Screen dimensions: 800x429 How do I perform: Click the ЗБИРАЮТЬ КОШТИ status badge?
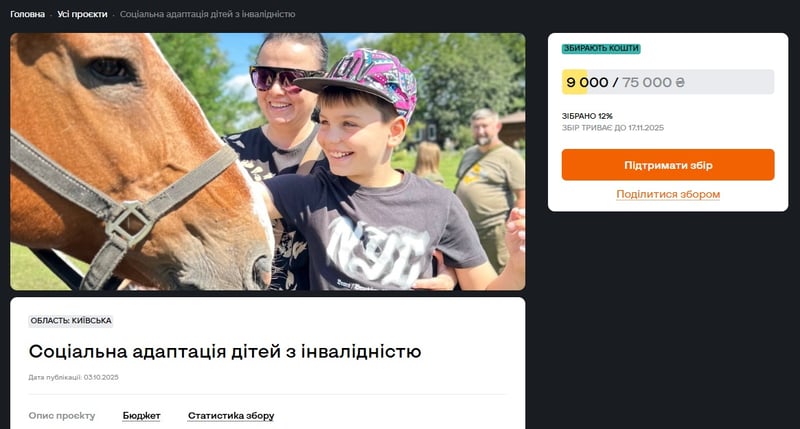(x=601, y=48)
